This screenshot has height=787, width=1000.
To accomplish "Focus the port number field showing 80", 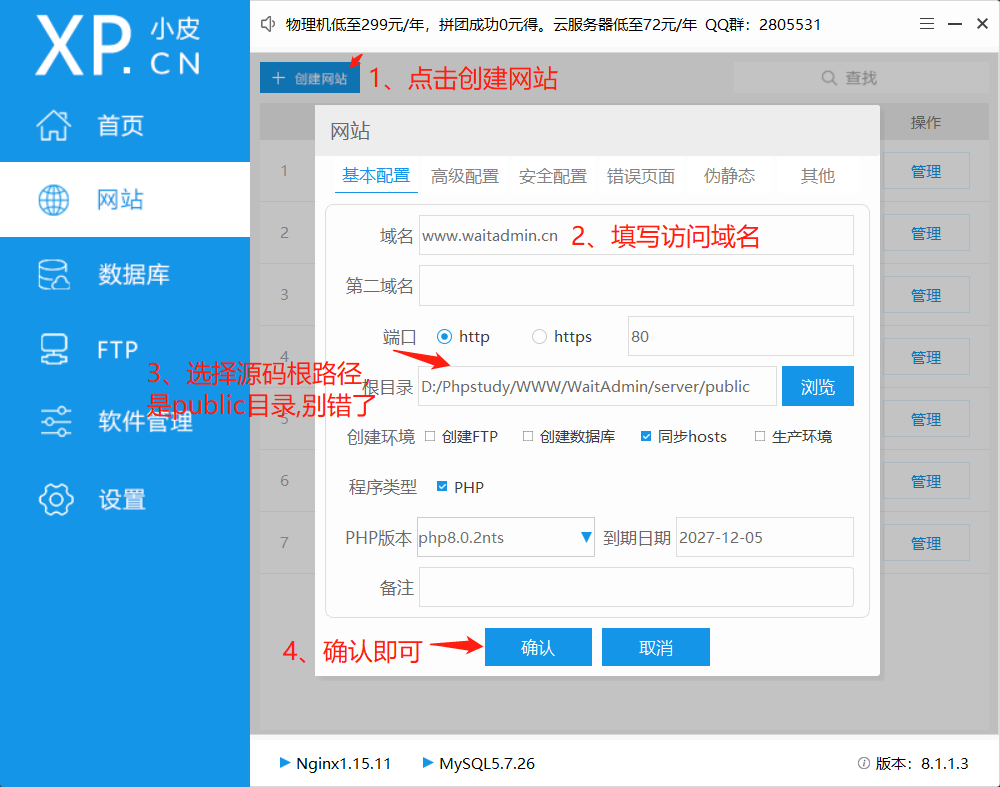I will pos(740,336).
